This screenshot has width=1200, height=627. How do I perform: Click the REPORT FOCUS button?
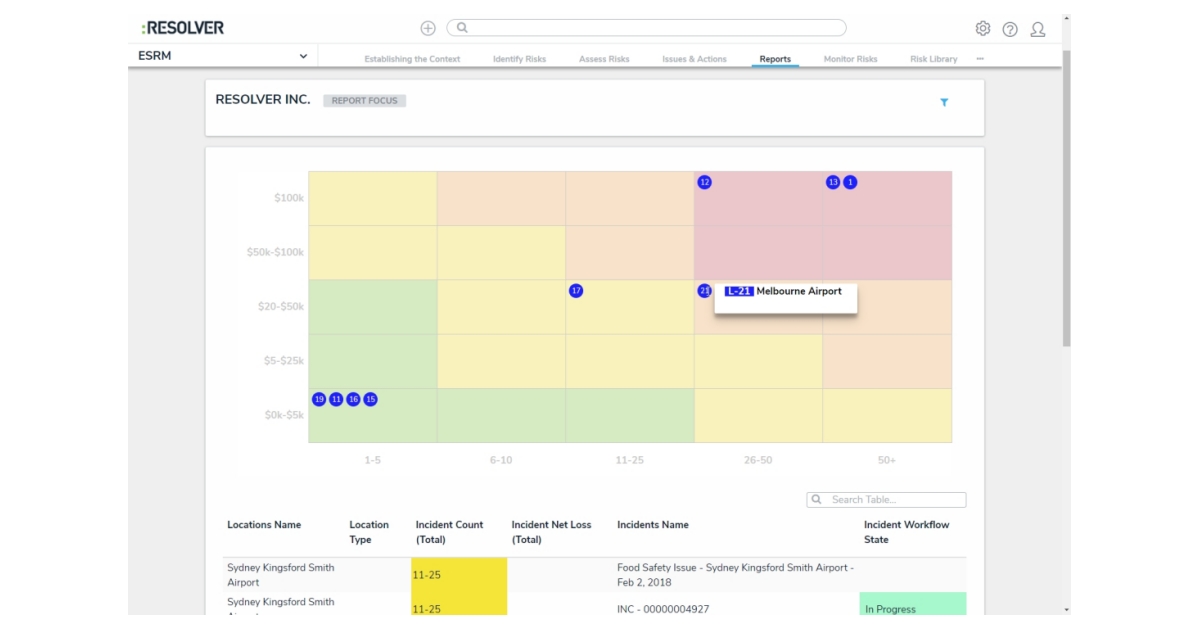[365, 100]
